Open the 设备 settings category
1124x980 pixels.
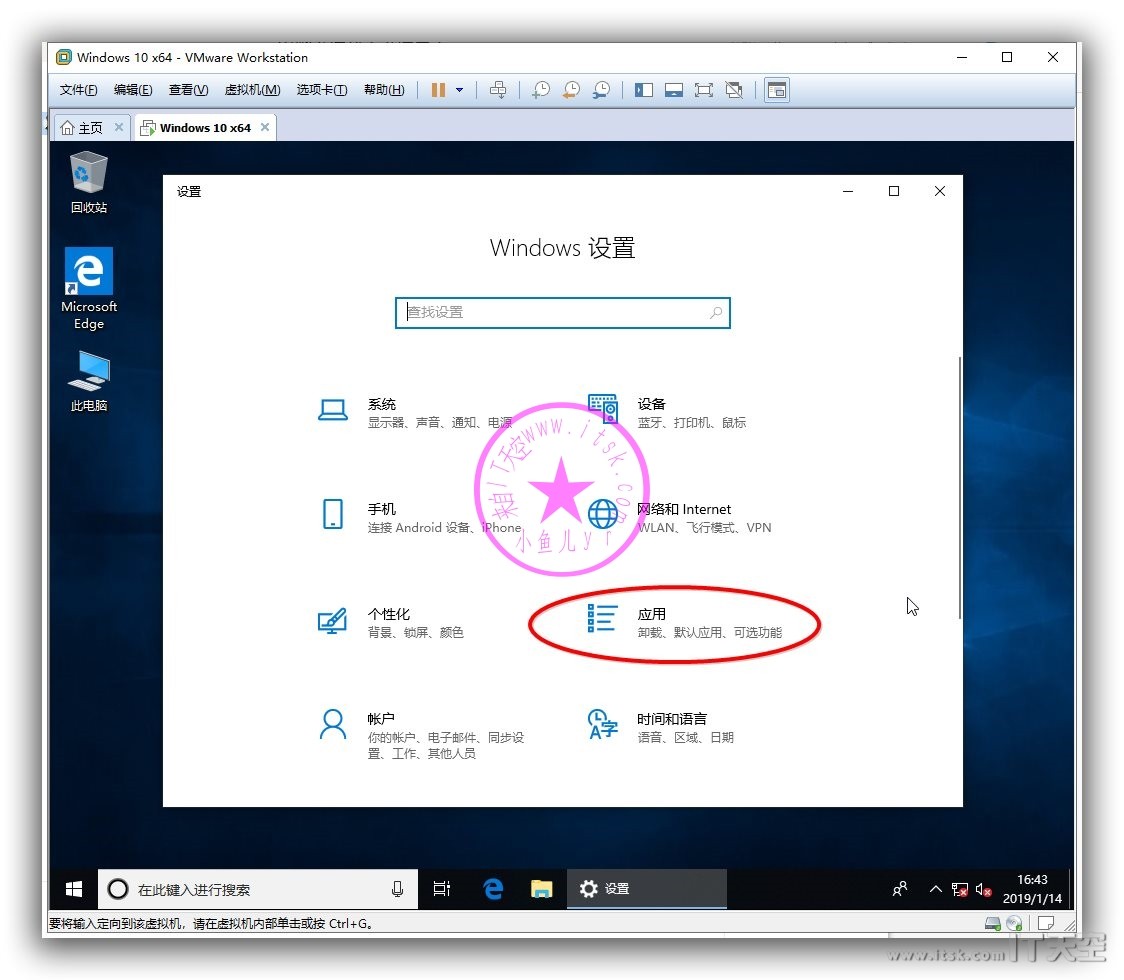667,413
